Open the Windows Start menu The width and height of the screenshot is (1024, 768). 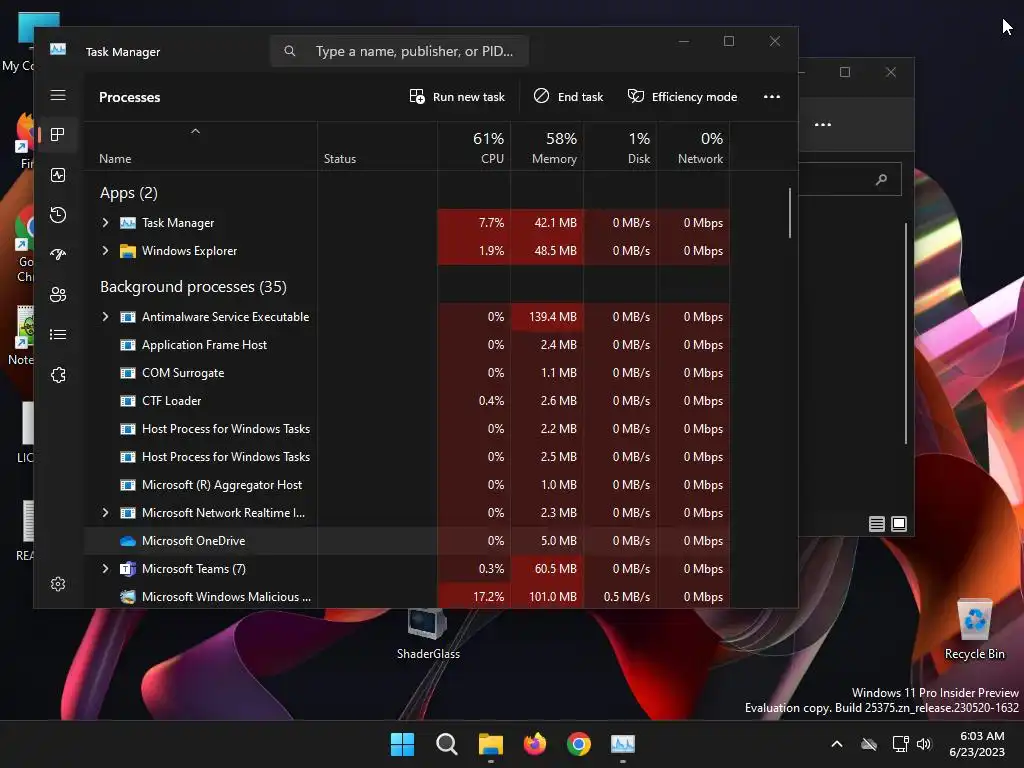pyautogui.click(x=402, y=744)
